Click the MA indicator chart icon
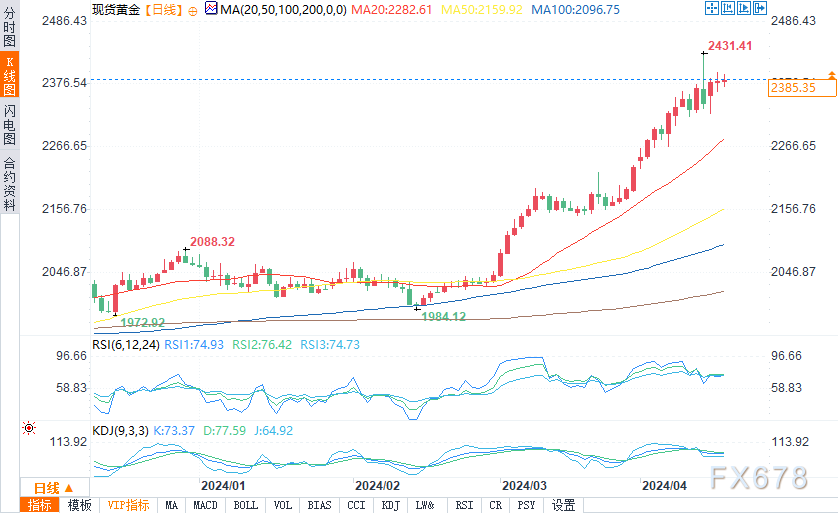This screenshot has width=838, height=513. point(210,9)
